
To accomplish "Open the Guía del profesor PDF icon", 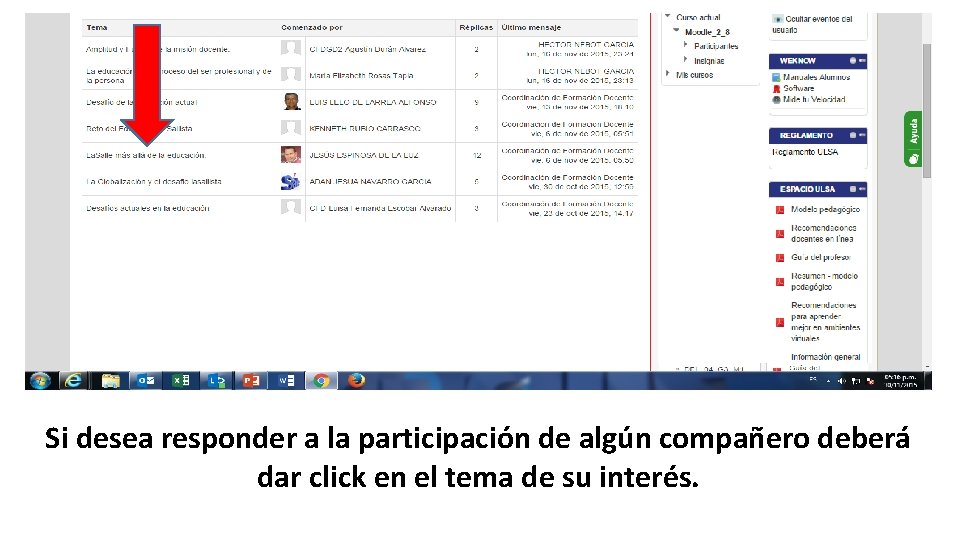I will point(780,258).
